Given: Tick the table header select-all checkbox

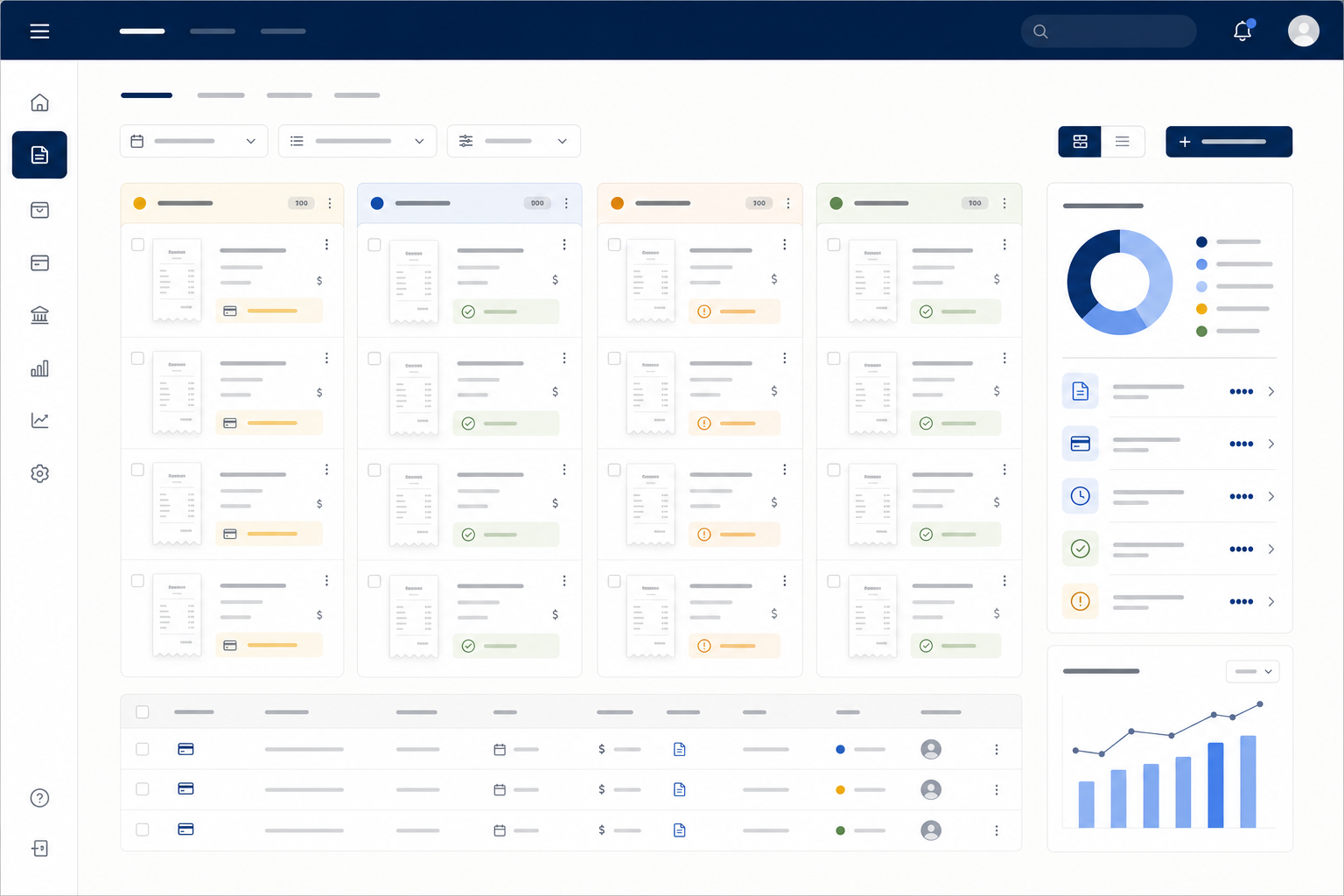Looking at the screenshot, I should [x=143, y=712].
